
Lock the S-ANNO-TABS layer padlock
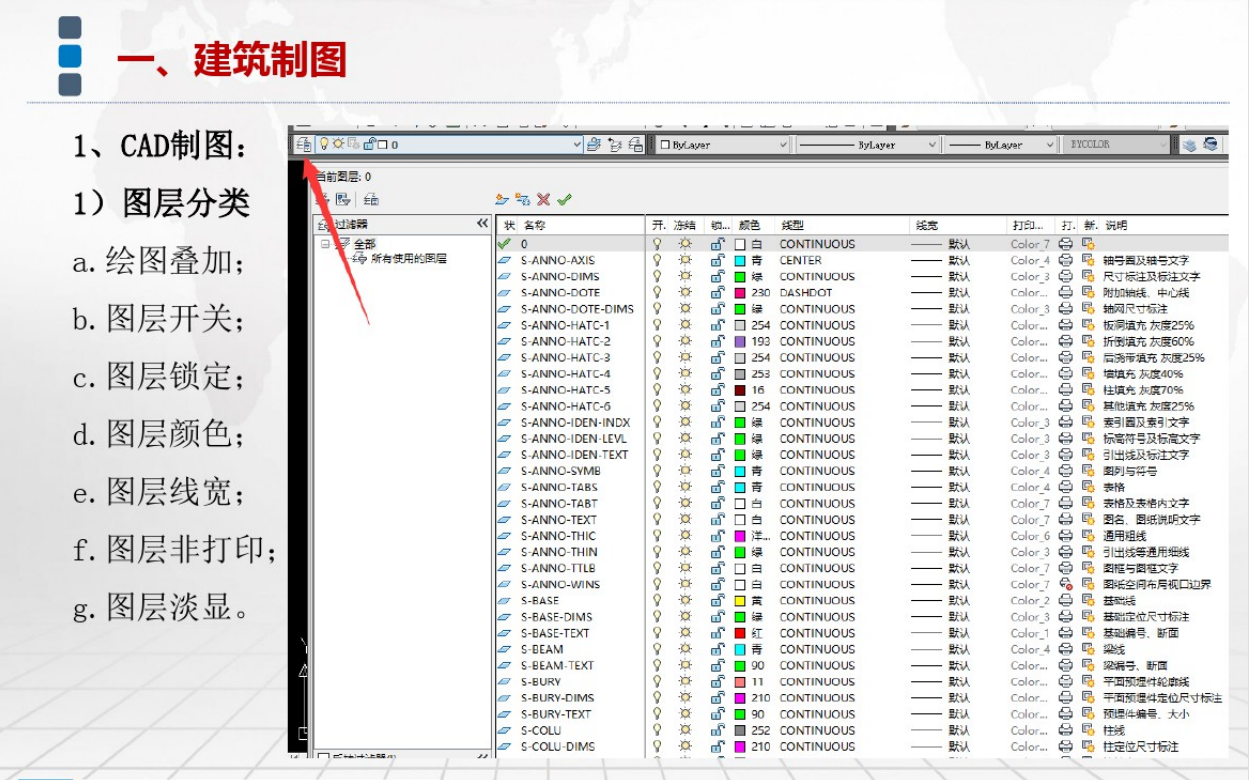tap(717, 487)
